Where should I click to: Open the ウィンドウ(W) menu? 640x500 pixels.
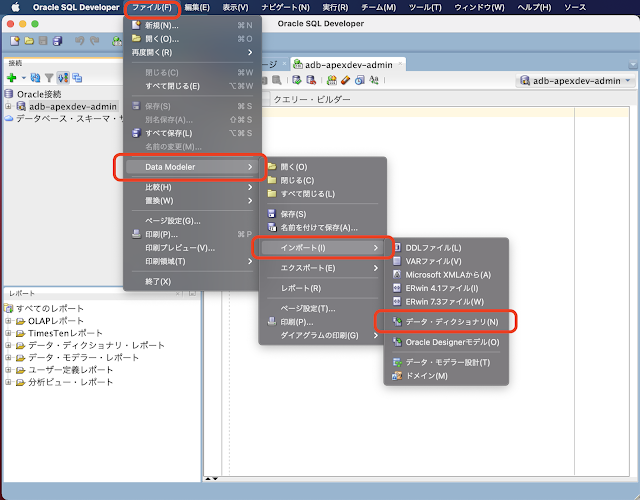479,7
